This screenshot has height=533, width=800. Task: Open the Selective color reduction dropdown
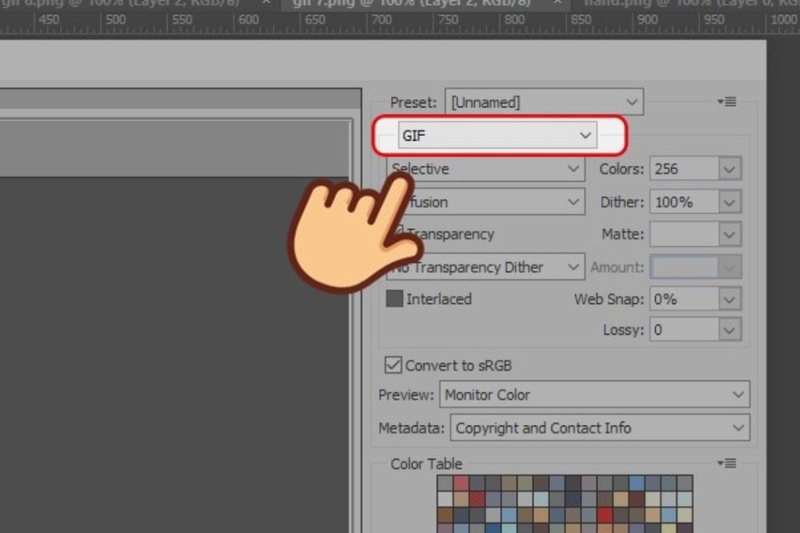coord(486,169)
